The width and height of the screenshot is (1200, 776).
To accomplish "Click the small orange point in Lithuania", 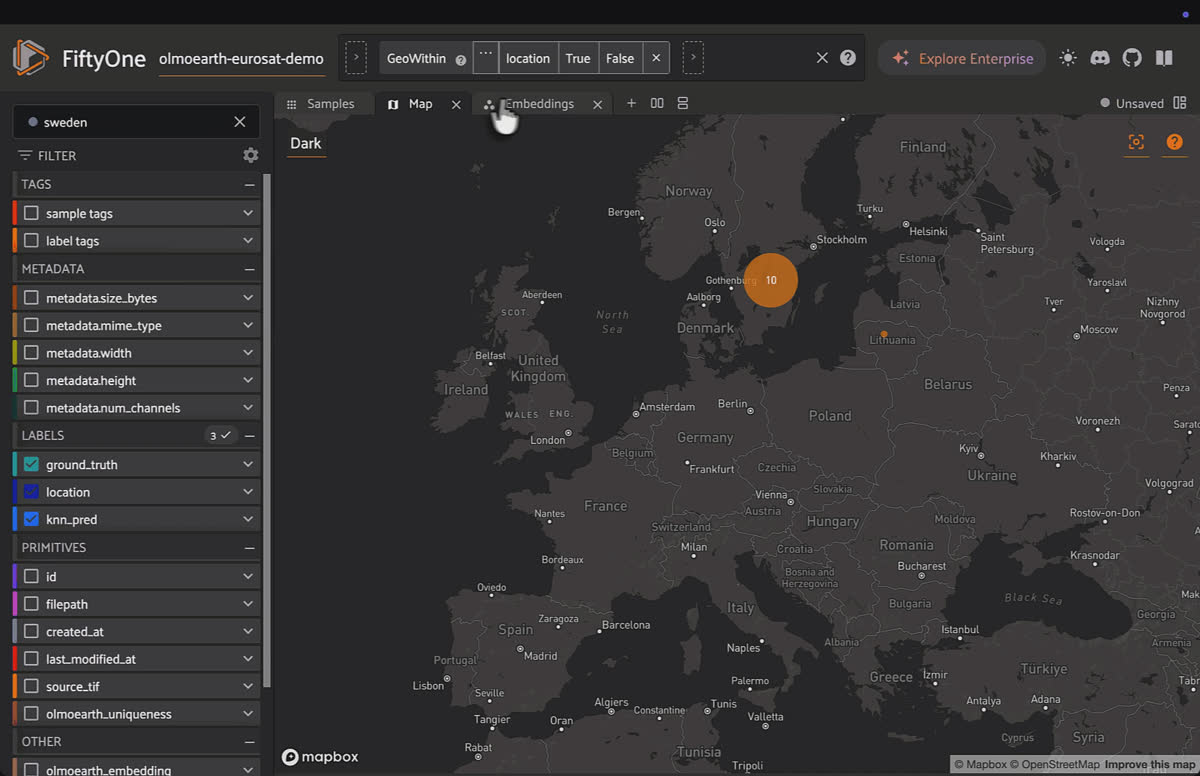I will 884,334.
